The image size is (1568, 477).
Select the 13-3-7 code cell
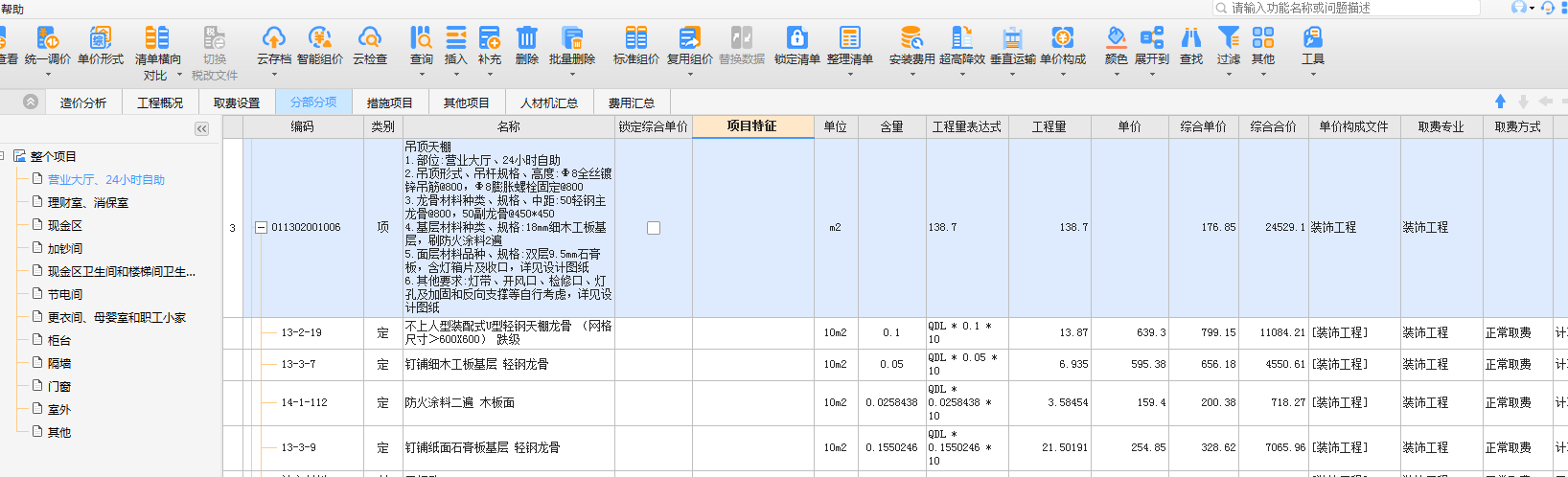(302, 364)
